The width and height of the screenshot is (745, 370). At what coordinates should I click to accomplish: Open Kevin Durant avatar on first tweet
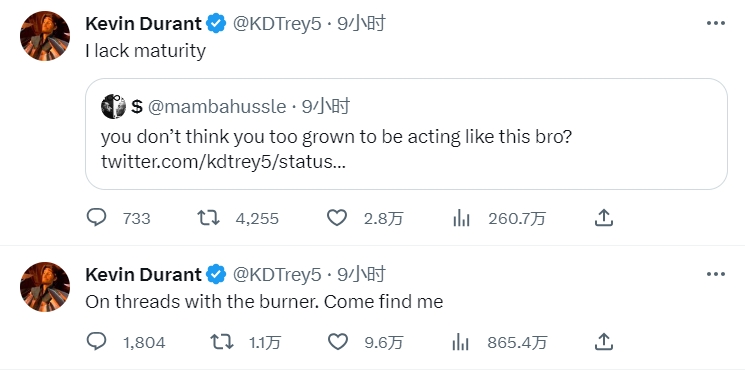pyautogui.click(x=45, y=36)
